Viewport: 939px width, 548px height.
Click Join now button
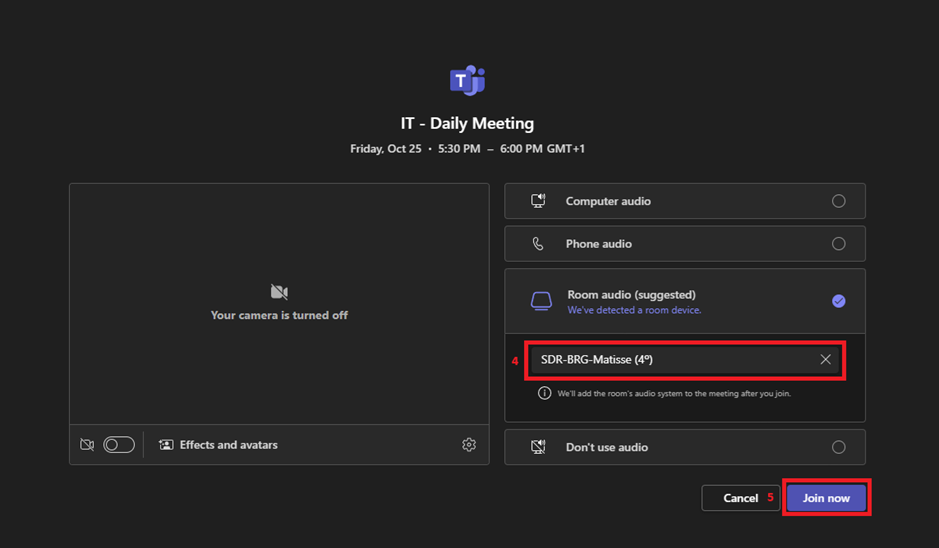[x=826, y=498]
